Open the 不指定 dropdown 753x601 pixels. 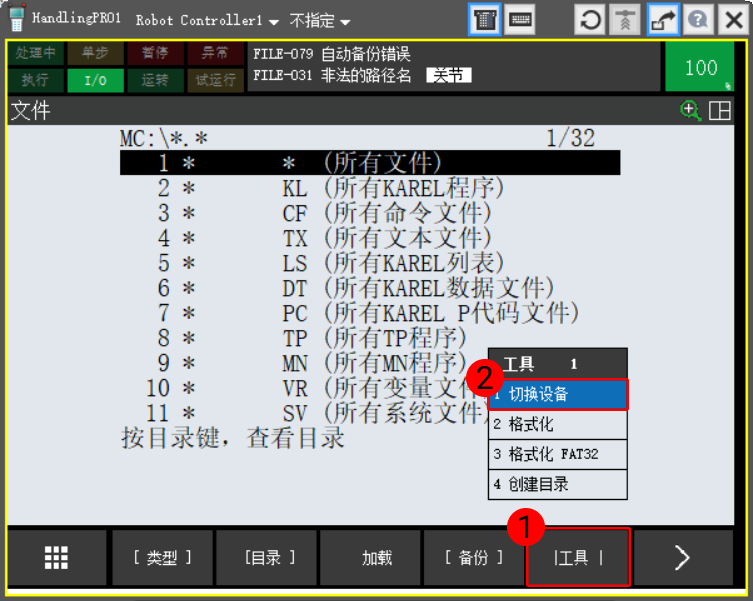tap(319, 21)
